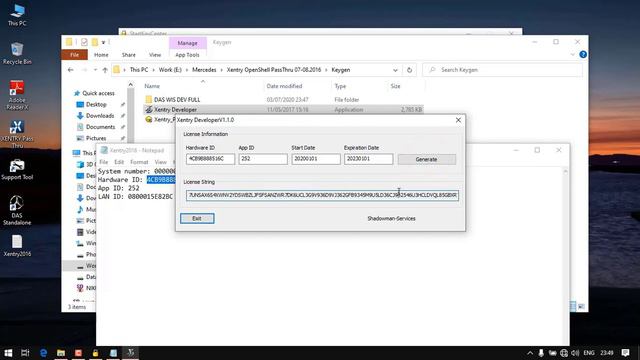The width and height of the screenshot is (640, 360).
Task: Expand address bar history dropdown
Action: [395, 70]
